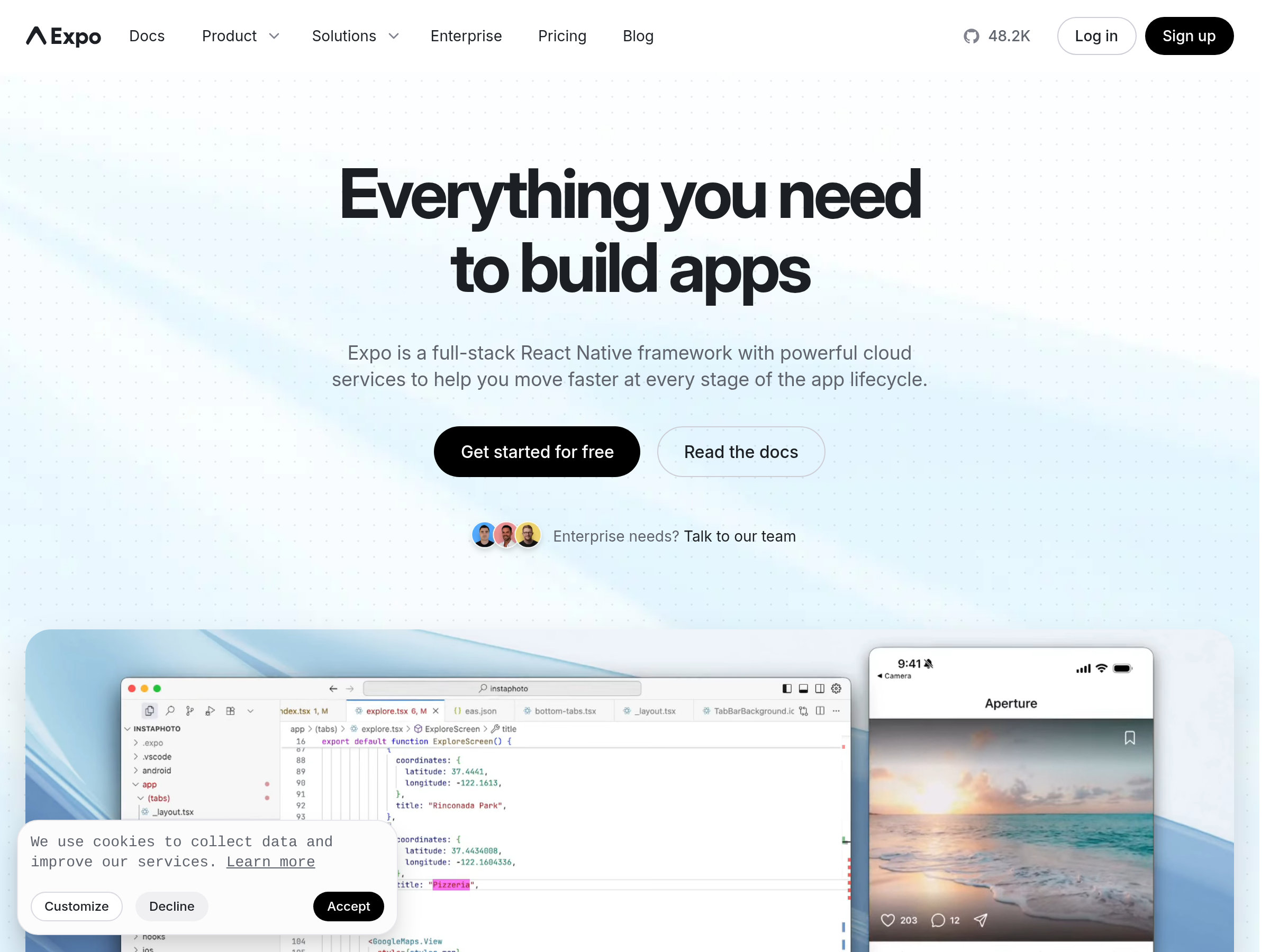Expand the Product dropdown menu
Screen dimensions: 1270x952
(x=241, y=36)
